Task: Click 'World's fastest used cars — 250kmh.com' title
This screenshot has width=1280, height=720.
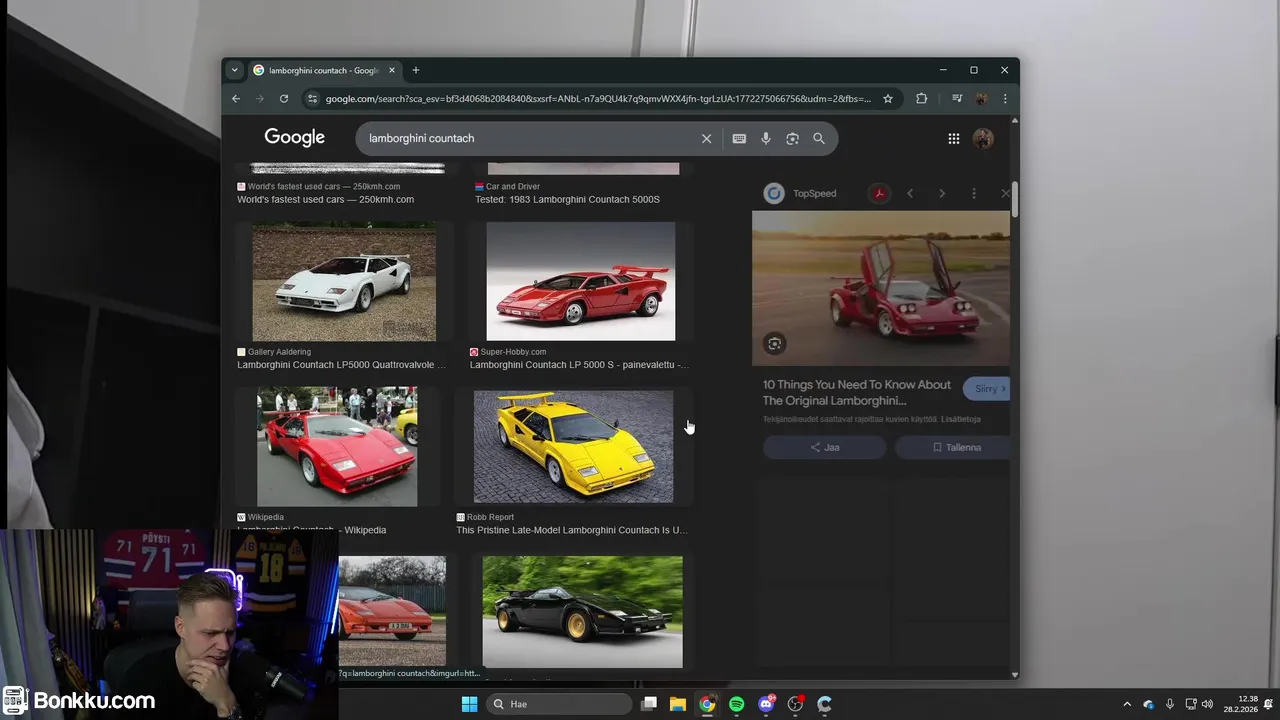Action: (325, 199)
